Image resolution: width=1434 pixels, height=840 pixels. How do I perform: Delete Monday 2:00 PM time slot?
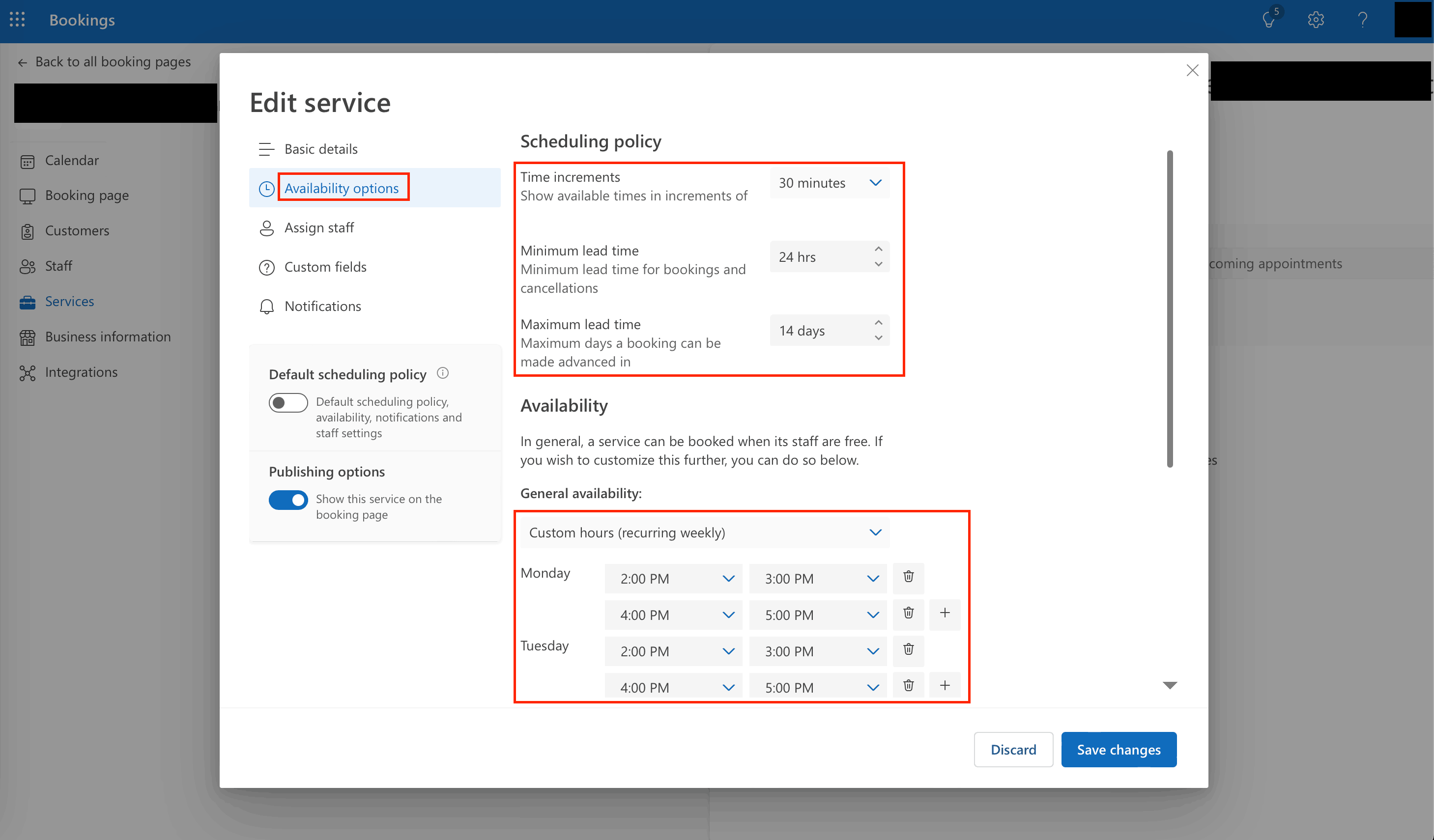908,577
